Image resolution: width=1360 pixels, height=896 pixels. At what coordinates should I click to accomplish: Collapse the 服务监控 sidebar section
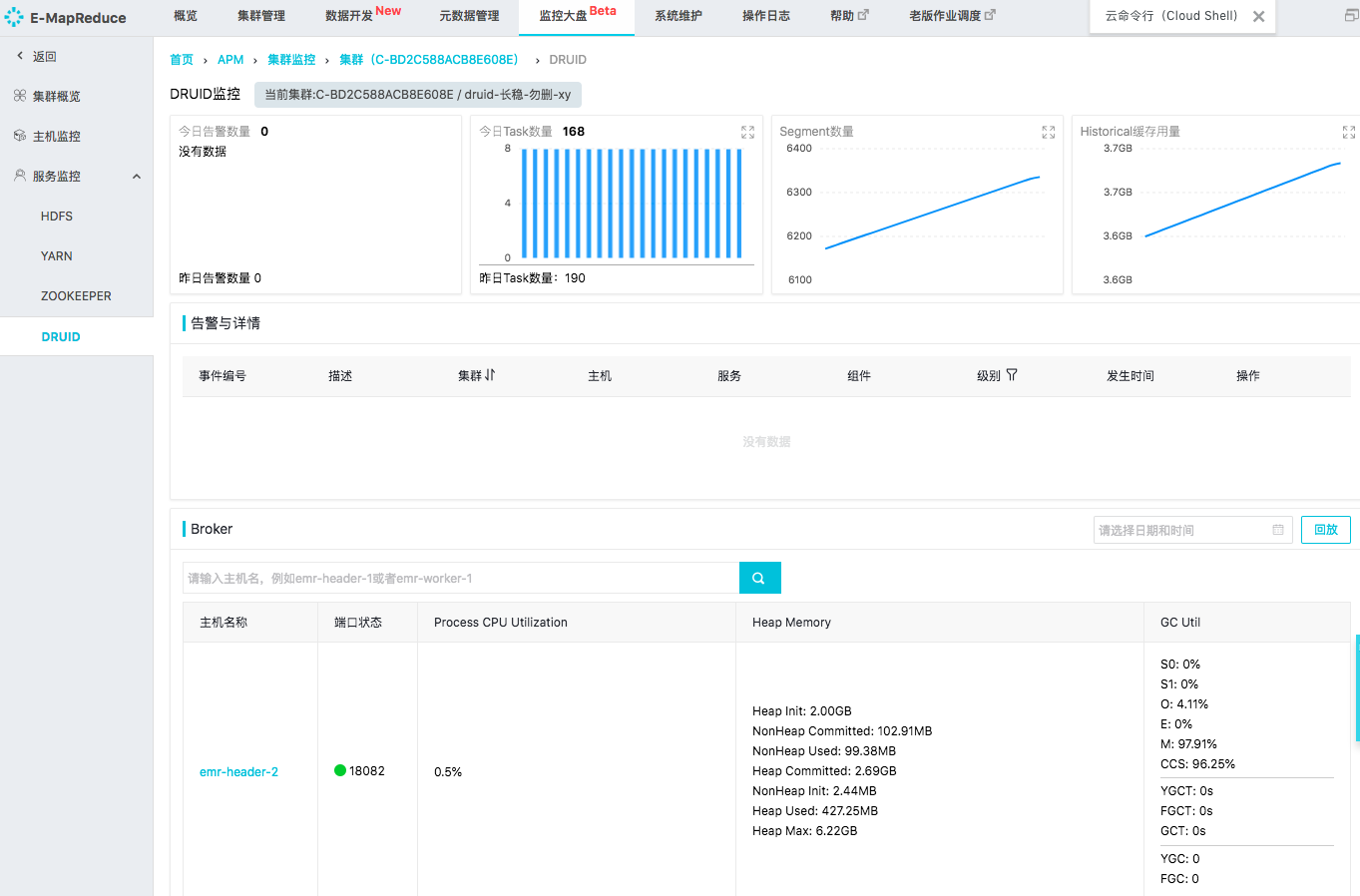coord(137,177)
